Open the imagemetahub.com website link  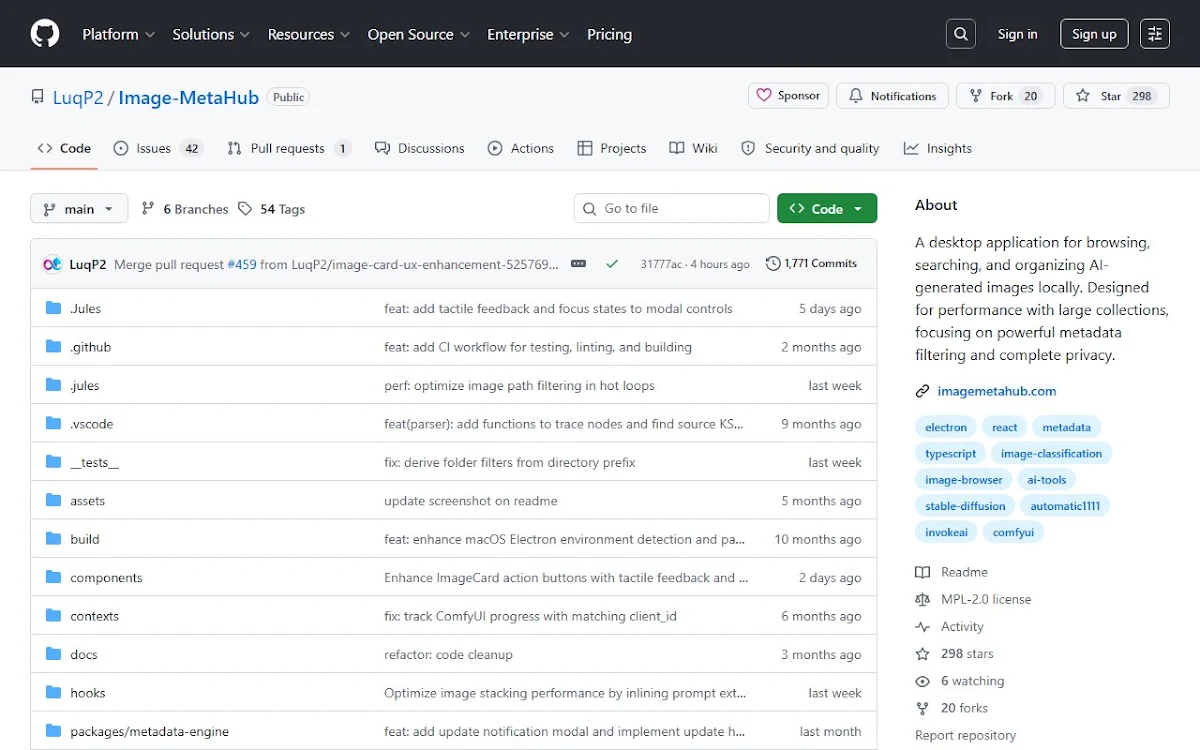pyautogui.click(x=996, y=391)
